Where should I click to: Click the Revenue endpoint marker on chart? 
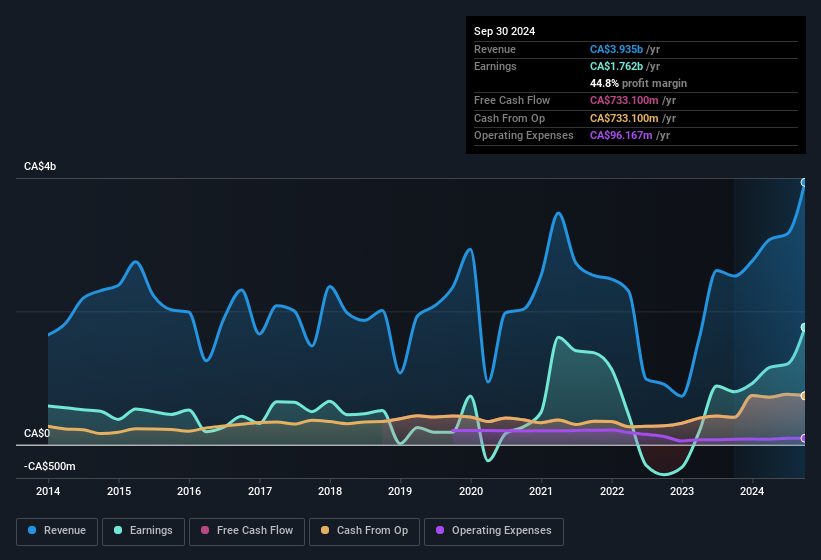click(804, 183)
